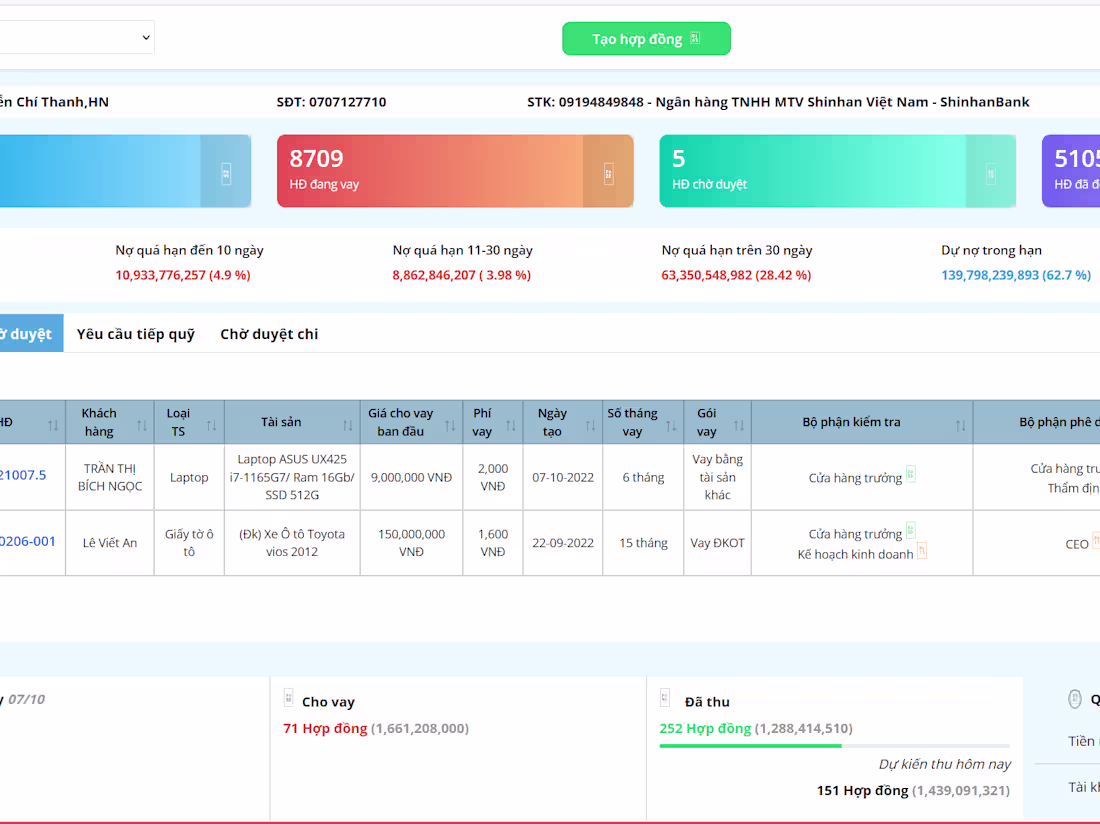Click 151 Hợp đồng dự kiến thu
Viewport: 1100px width, 825px height.
(x=862, y=790)
